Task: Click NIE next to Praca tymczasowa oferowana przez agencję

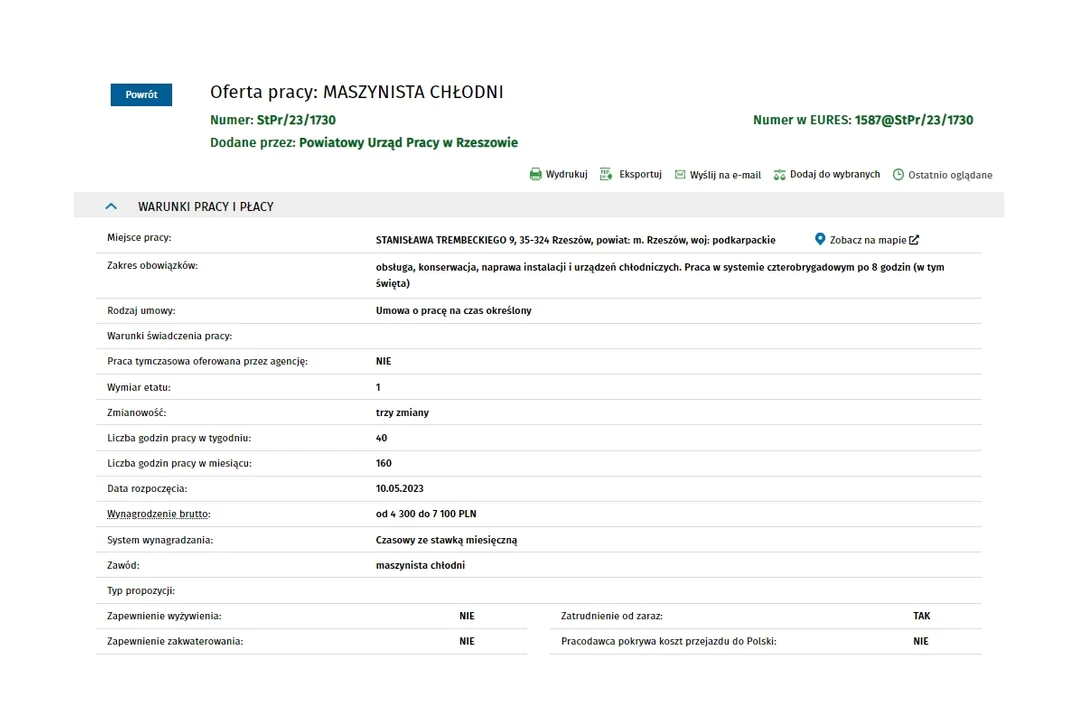Action: click(x=383, y=361)
